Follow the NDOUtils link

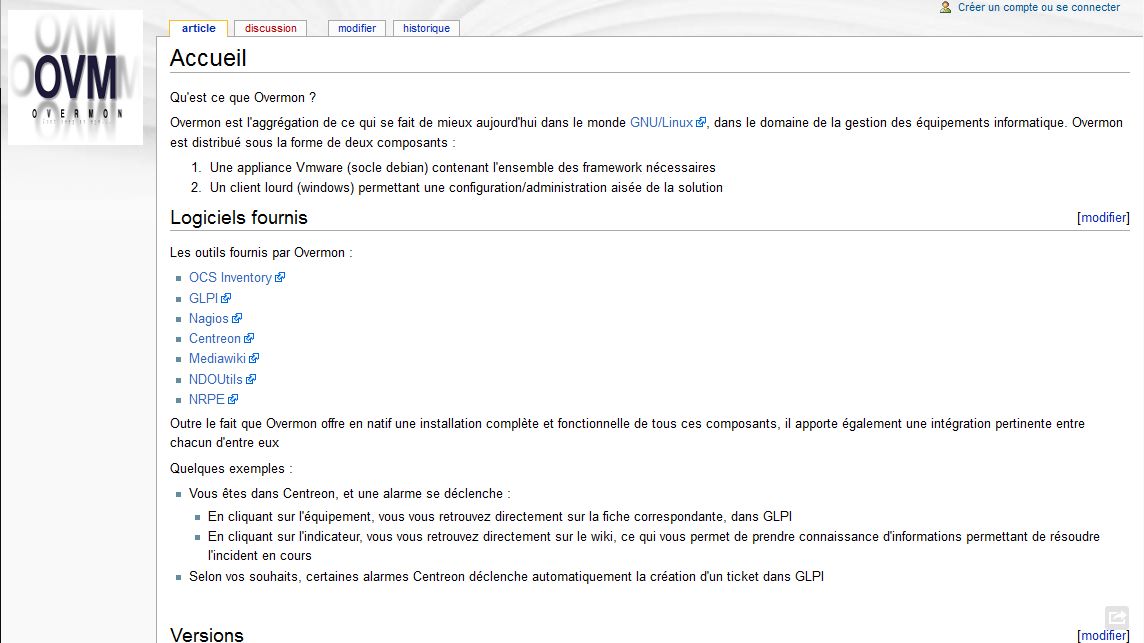215,380
